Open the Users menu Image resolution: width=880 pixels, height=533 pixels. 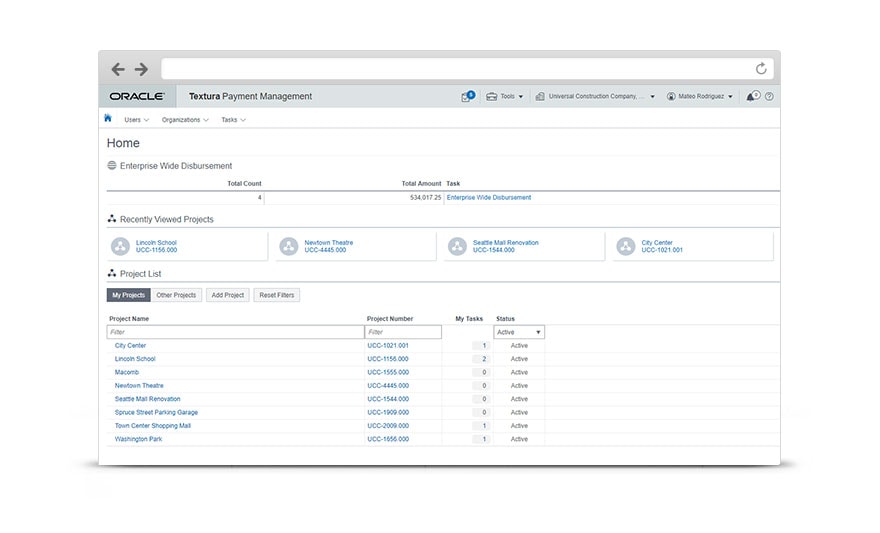pyautogui.click(x=136, y=120)
